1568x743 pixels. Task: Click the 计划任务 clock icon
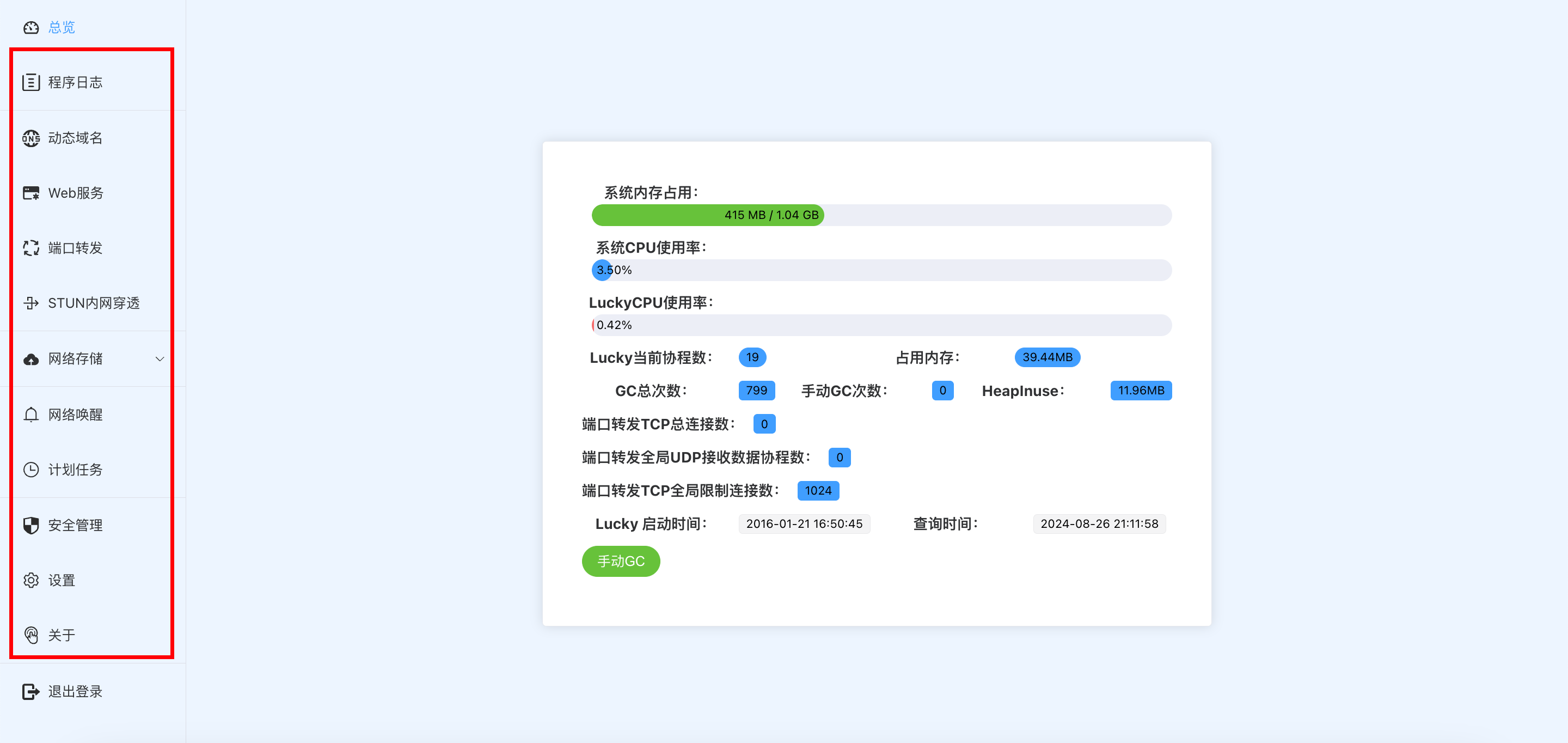[31, 470]
